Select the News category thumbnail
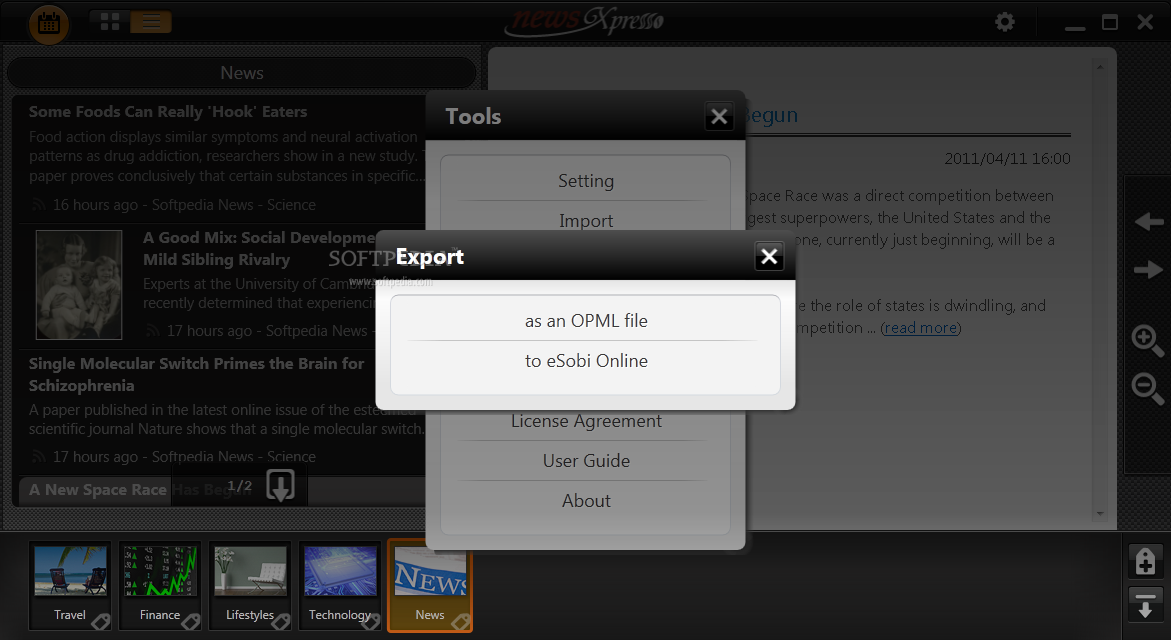The image size is (1171, 640). 429,585
